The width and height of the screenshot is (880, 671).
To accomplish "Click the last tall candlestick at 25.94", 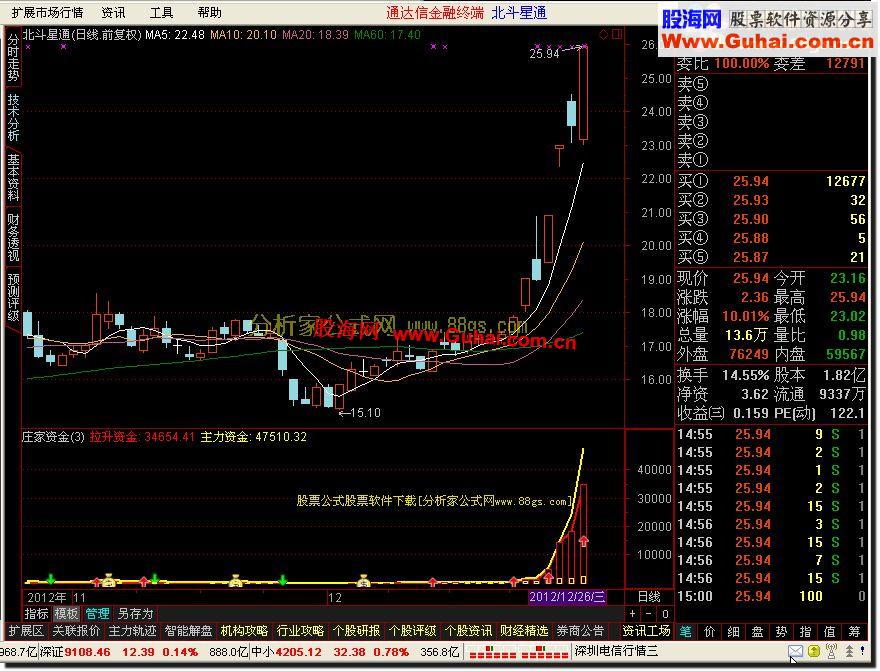I will 584,93.
